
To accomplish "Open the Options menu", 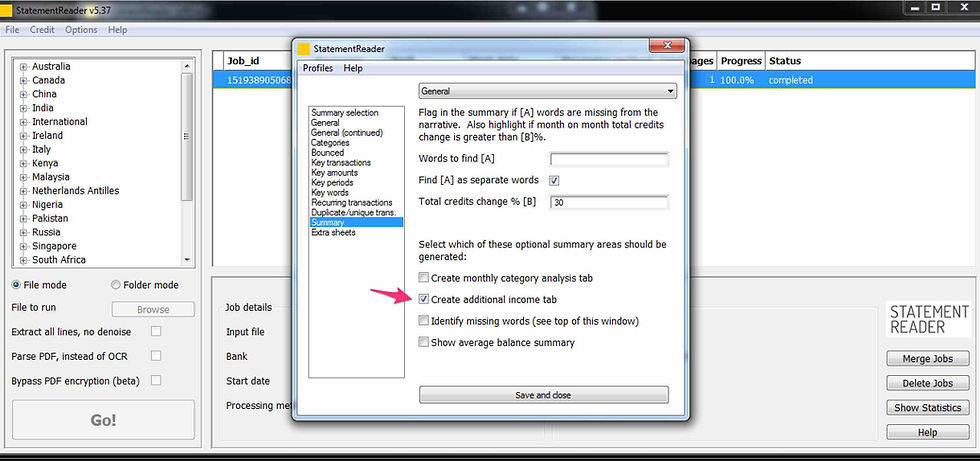I will point(81,29).
